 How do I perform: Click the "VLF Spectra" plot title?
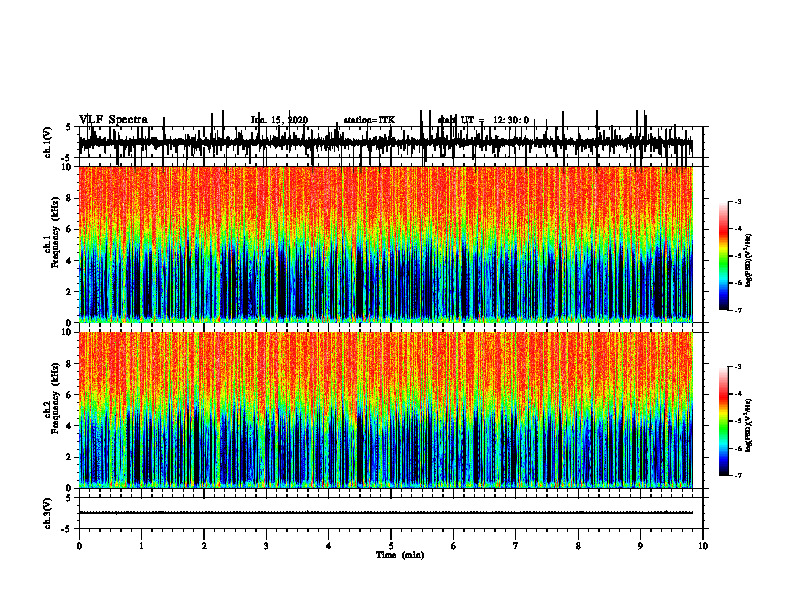click(113, 120)
